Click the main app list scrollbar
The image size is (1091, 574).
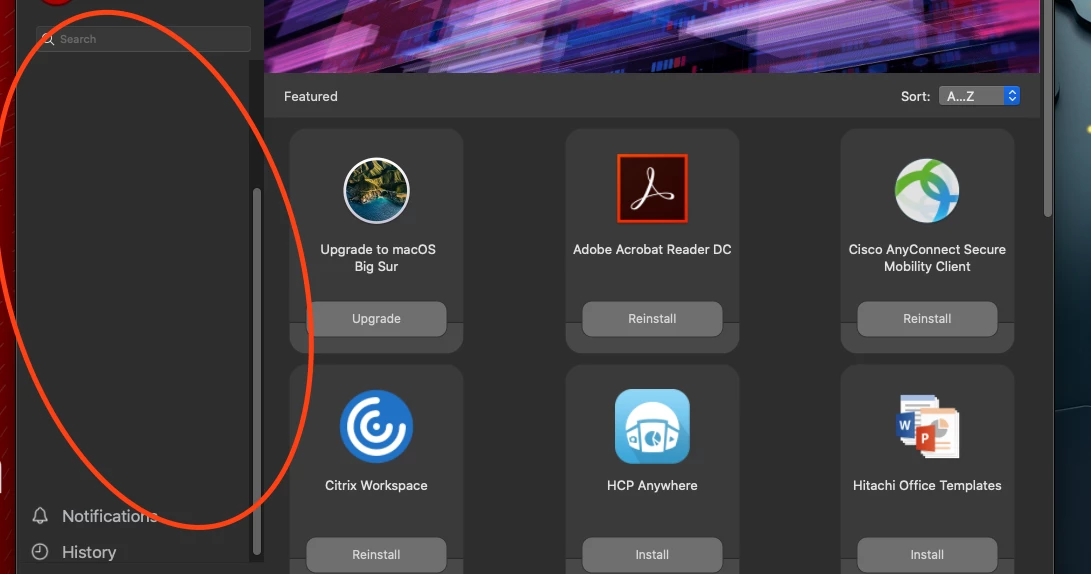coord(1048,110)
